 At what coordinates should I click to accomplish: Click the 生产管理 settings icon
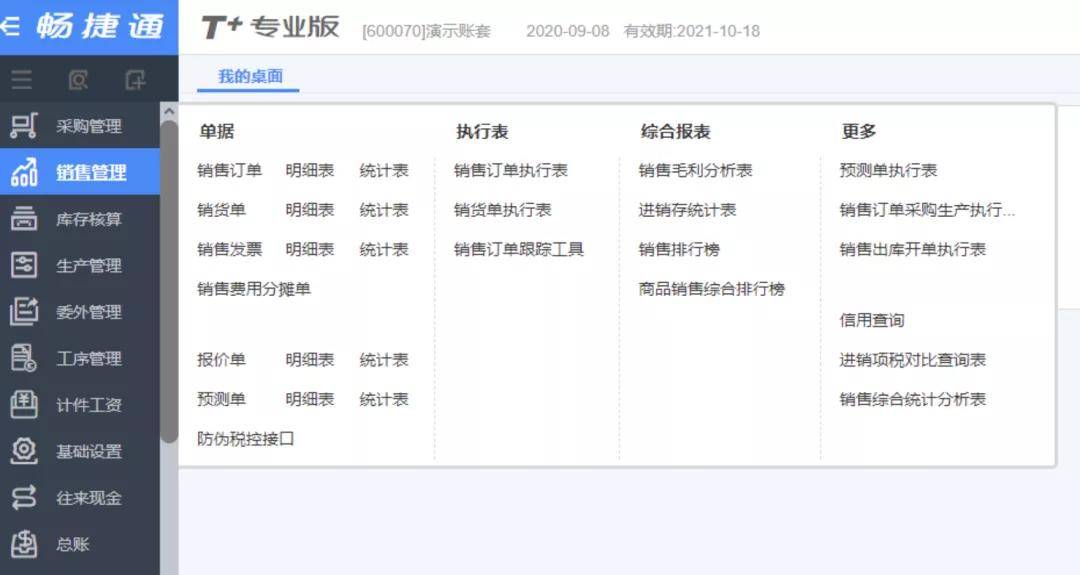coord(23,265)
